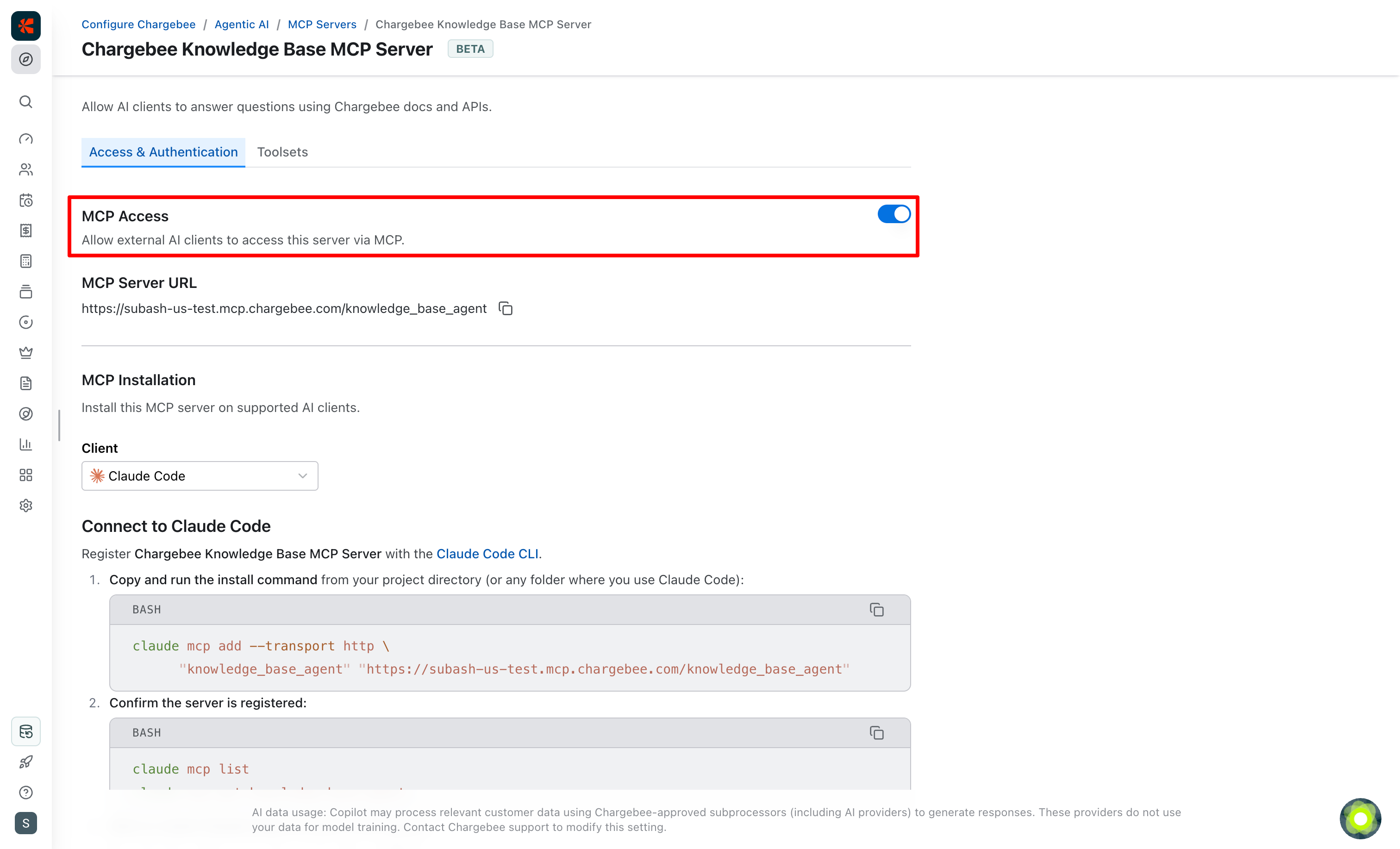Open the S user avatar
Viewport: 1400px width, 849px height.
[26, 824]
